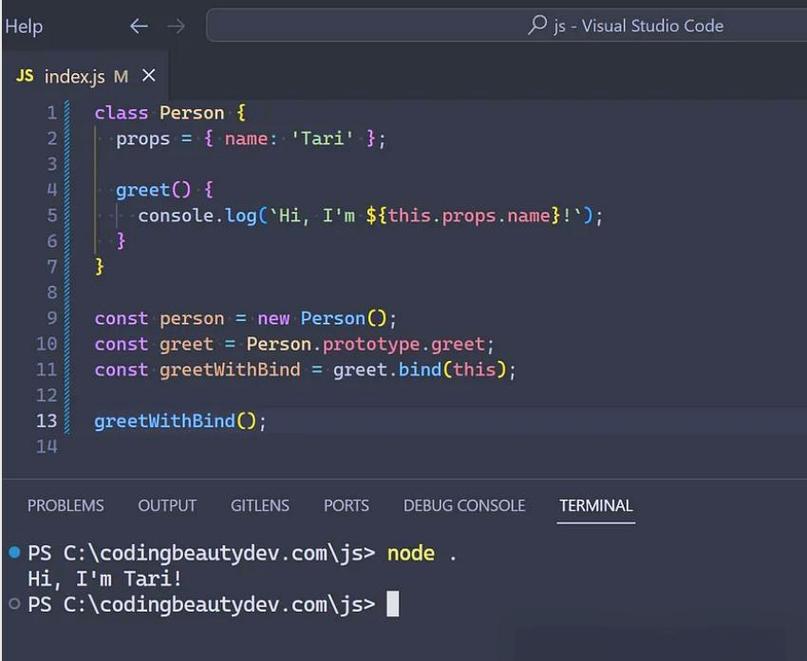Open the Help menu
The width and height of the screenshot is (807, 661).
click(x=24, y=25)
